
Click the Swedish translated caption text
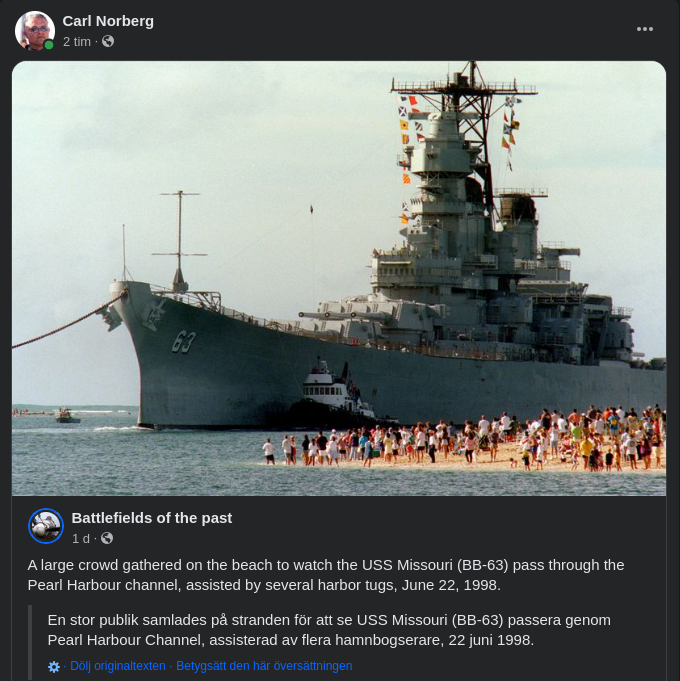point(329,630)
